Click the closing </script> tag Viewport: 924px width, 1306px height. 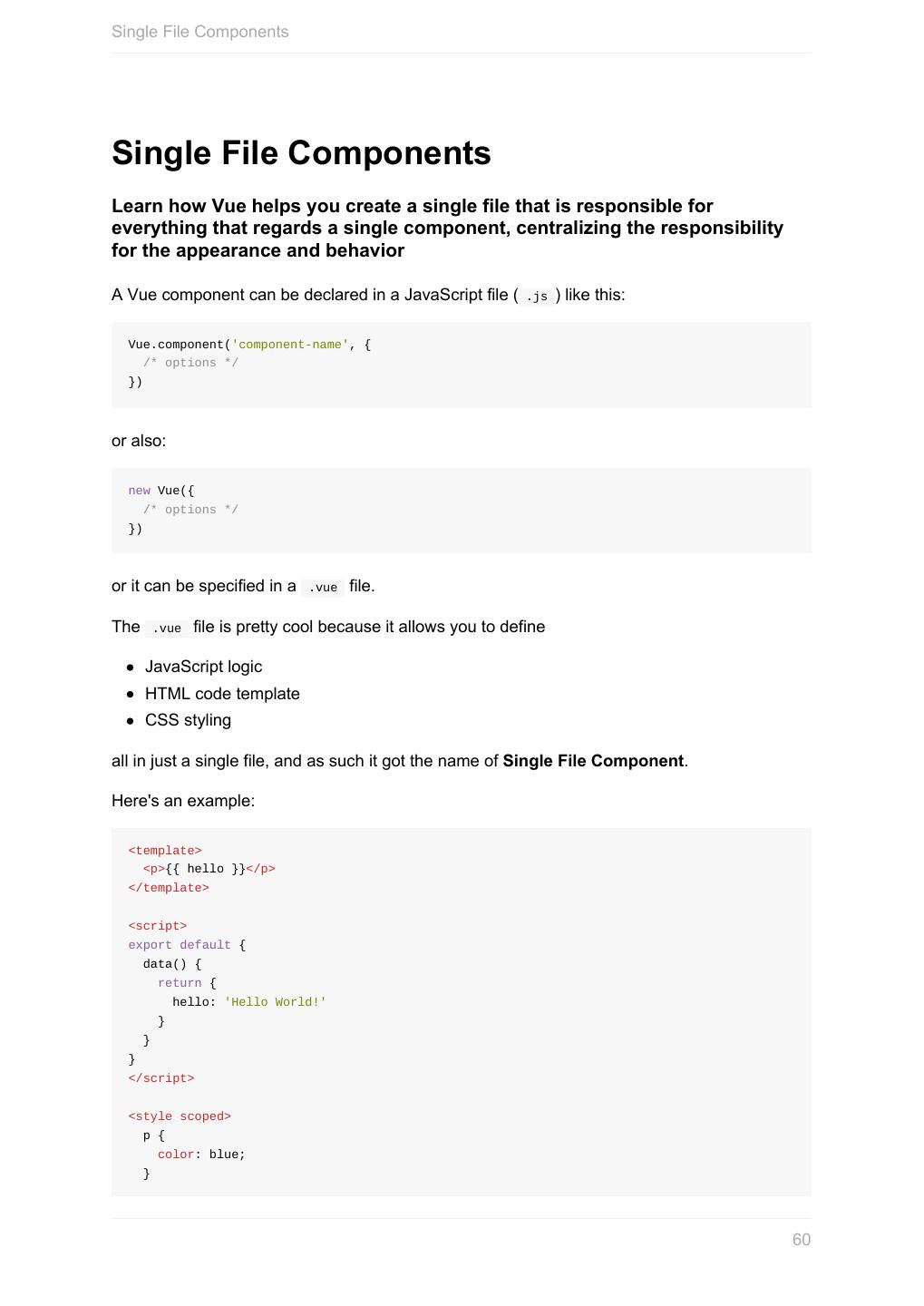[161, 1078]
